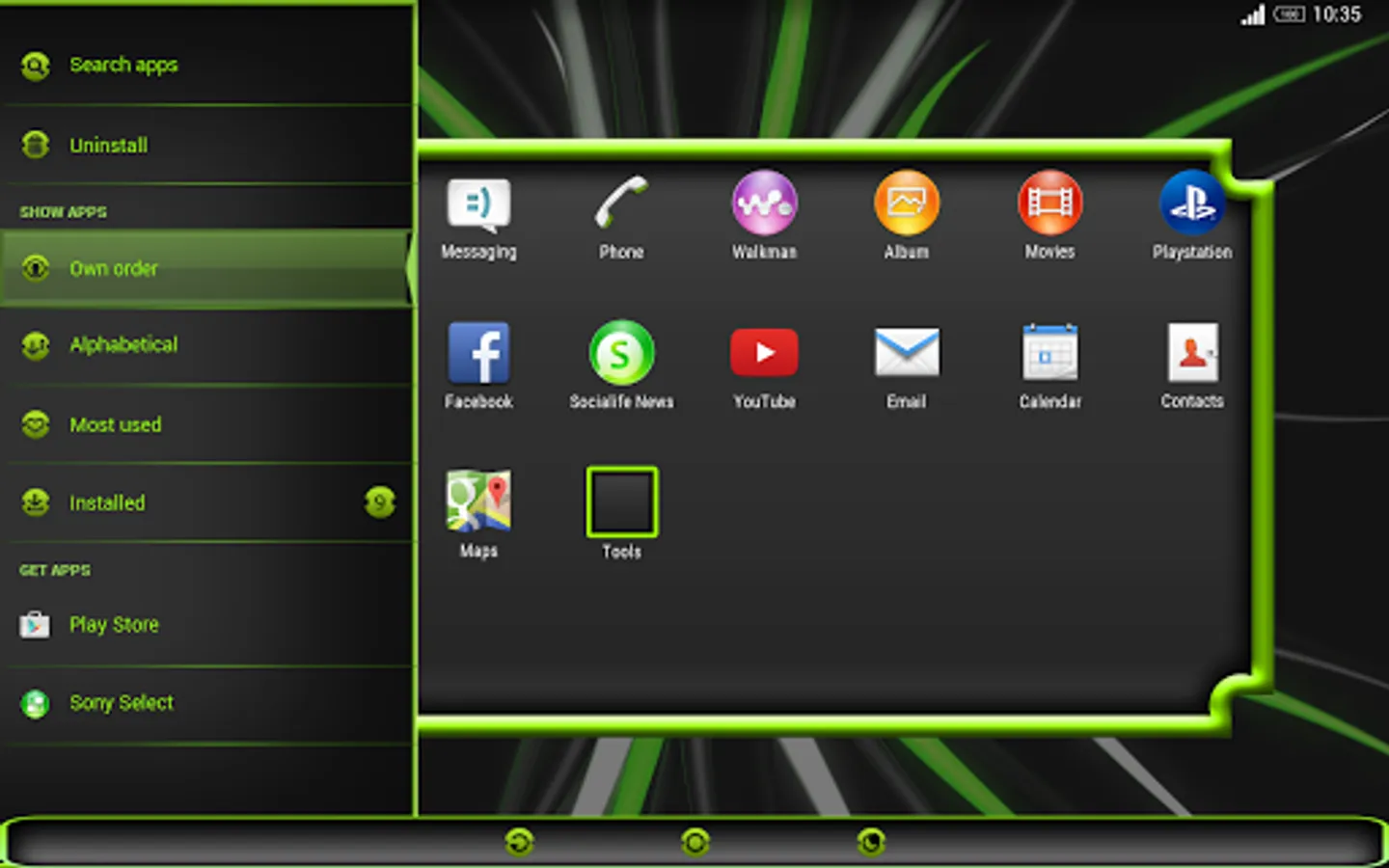Sort apps by Alphabetical order
This screenshot has height=868, width=1389.
(x=207, y=345)
